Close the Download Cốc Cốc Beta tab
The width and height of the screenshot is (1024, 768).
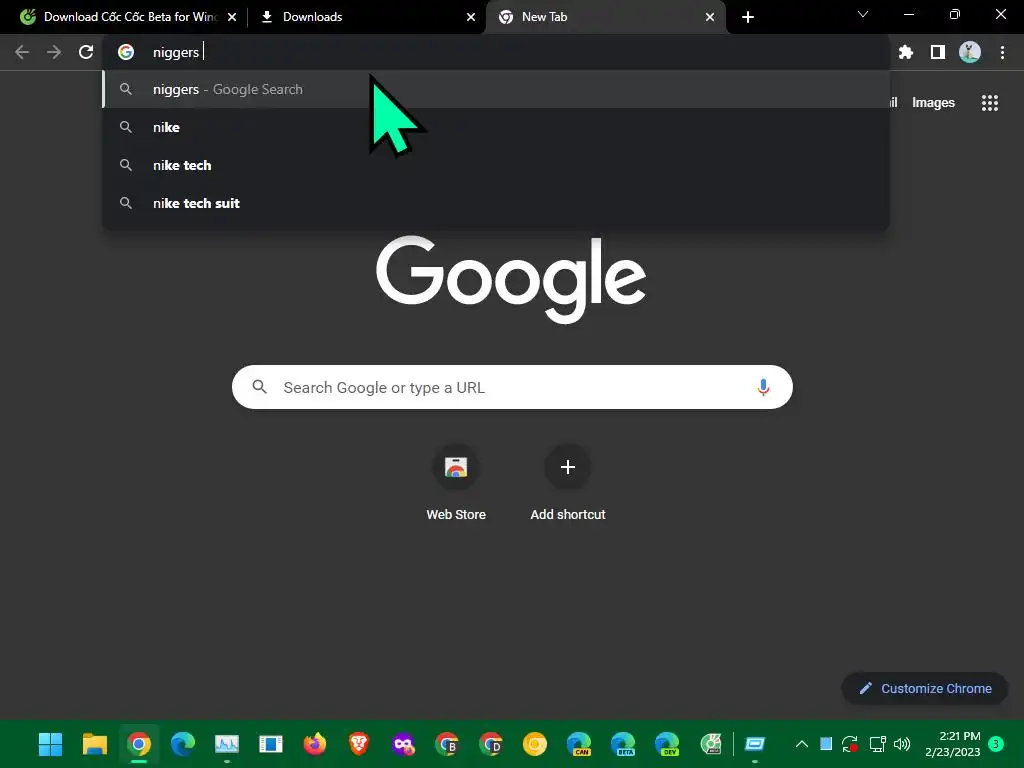coord(232,17)
